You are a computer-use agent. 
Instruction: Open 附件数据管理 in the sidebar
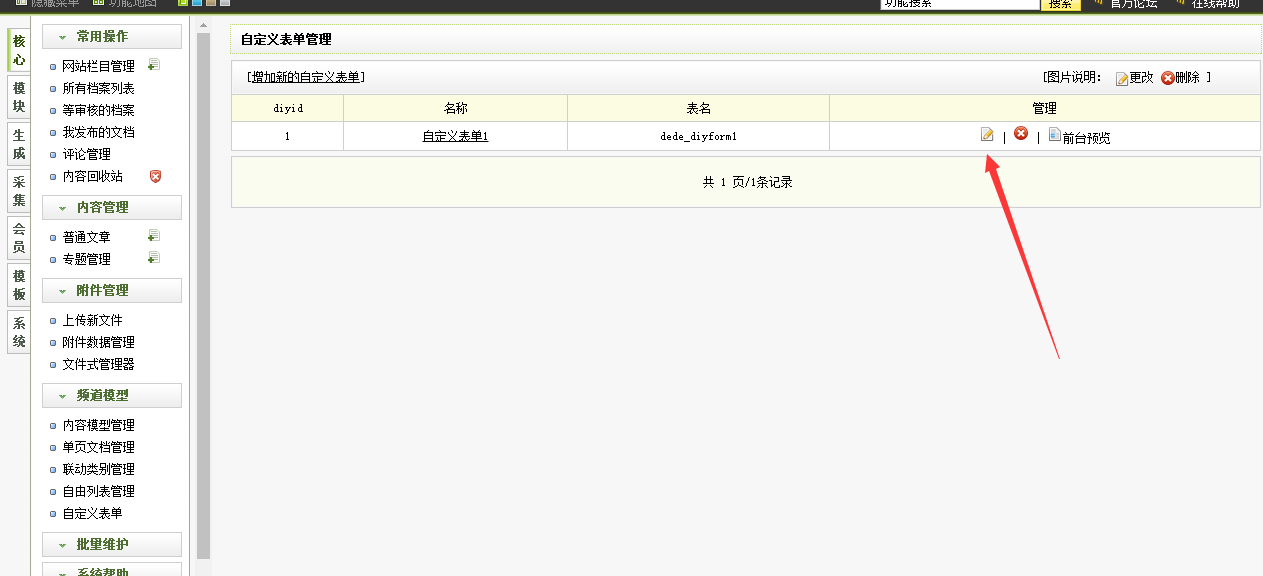(x=98, y=342)
